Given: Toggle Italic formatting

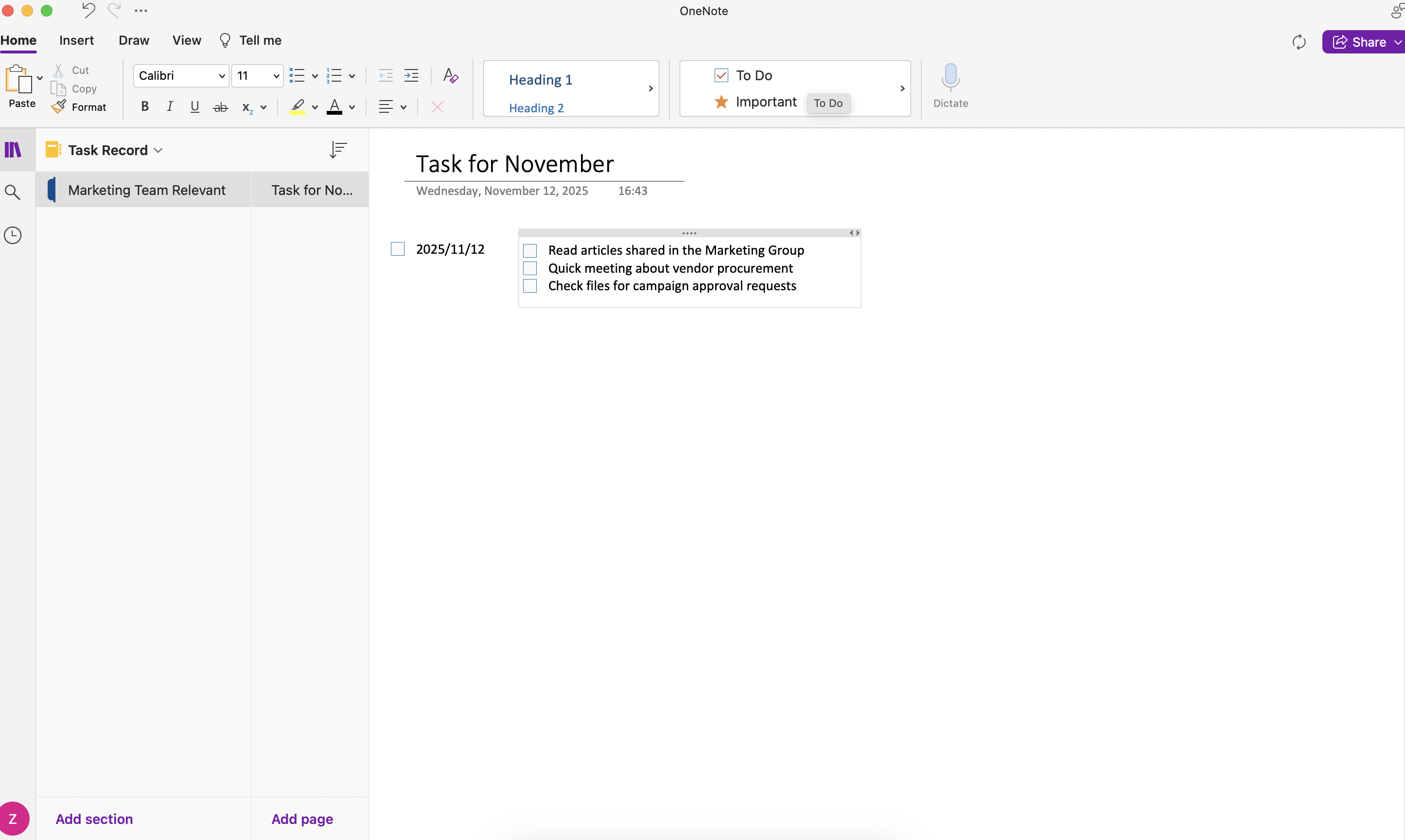Looking at the screenshot, I should [169, 106].
